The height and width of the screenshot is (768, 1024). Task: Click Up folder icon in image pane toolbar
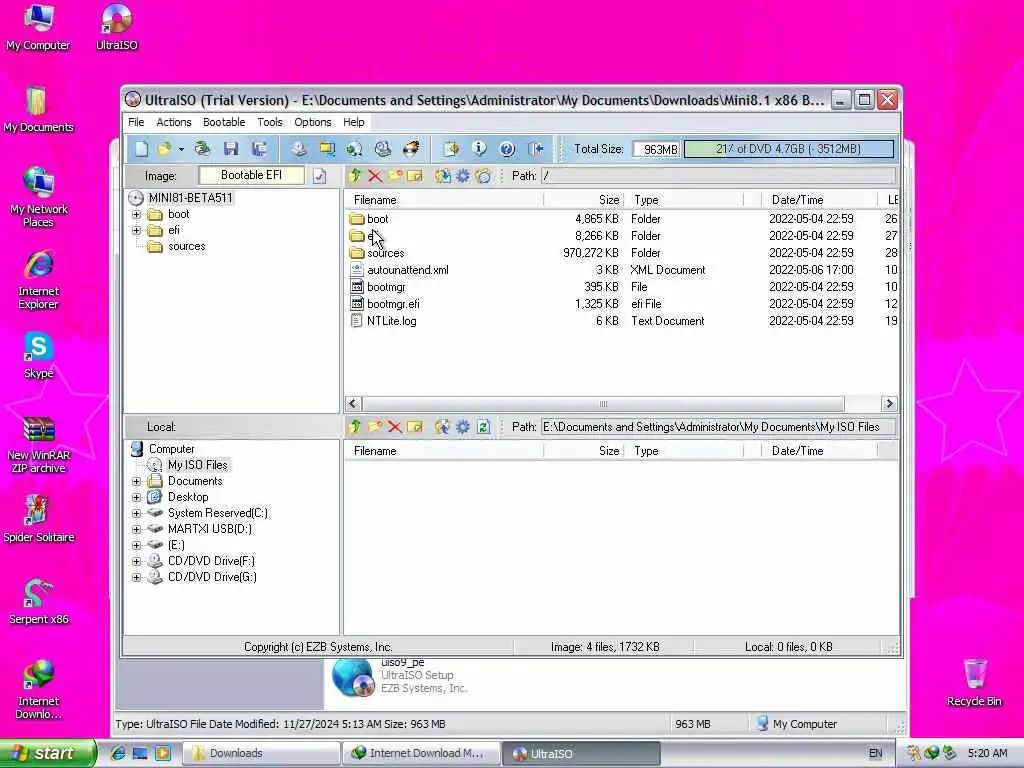(x=355, y=176)
